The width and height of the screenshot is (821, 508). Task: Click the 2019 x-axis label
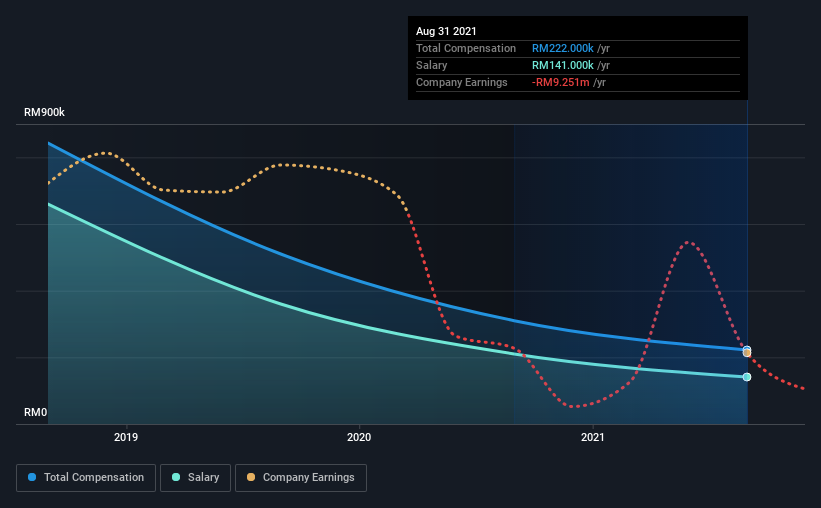tap(126, 437)
